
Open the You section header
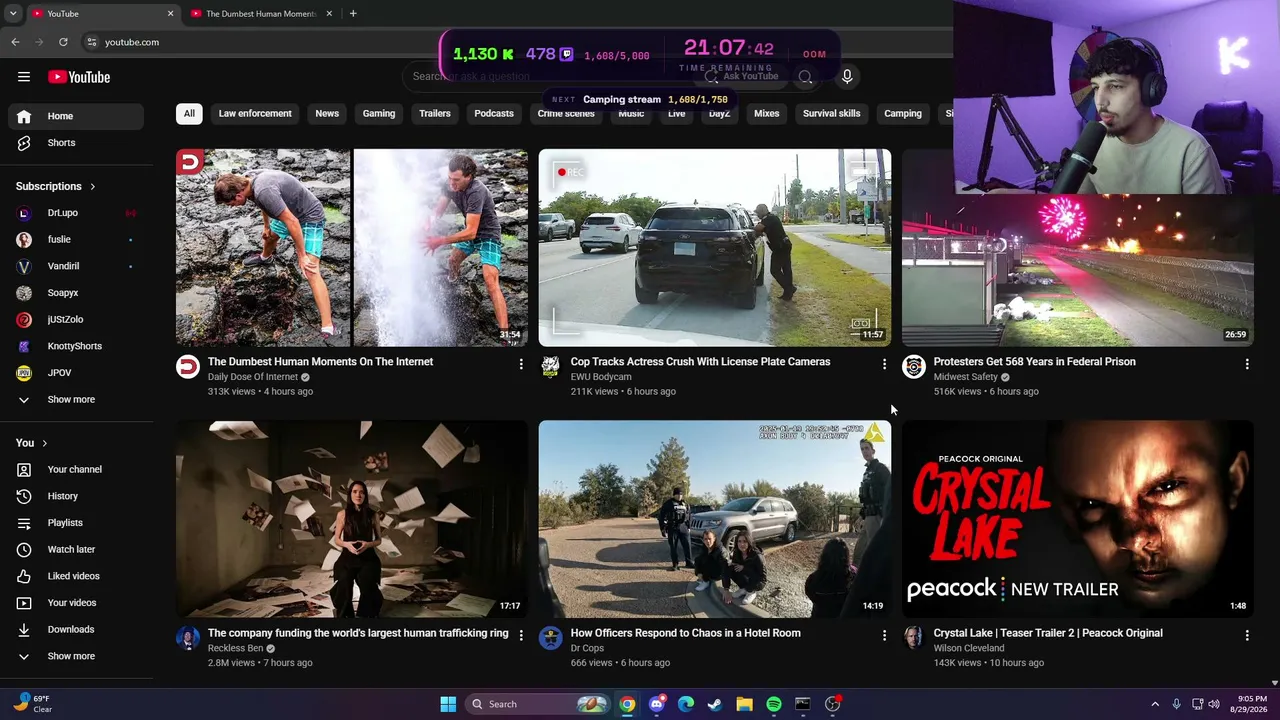click(x=32, y=443)
